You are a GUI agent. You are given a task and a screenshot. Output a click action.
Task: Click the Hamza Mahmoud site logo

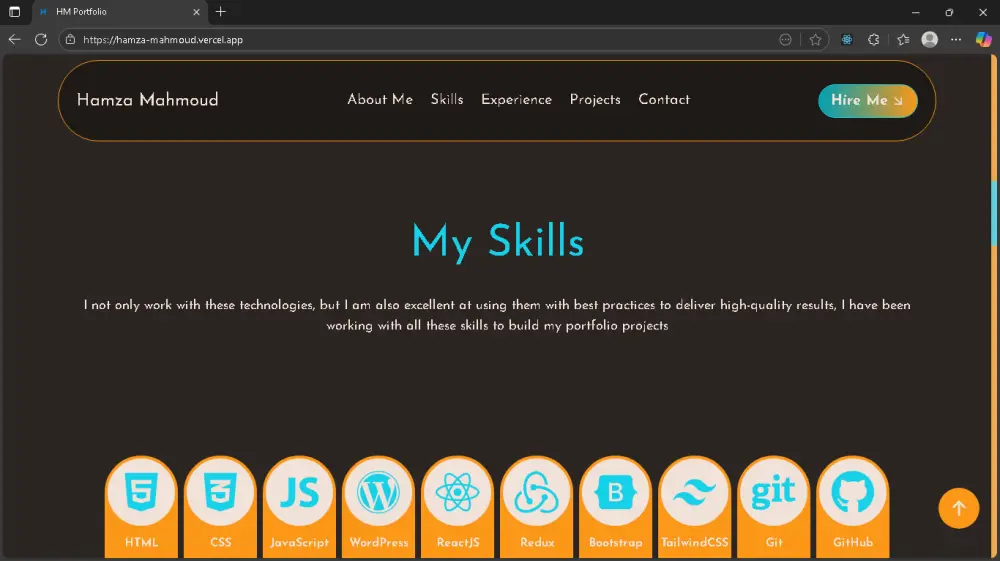coord(147,100)
